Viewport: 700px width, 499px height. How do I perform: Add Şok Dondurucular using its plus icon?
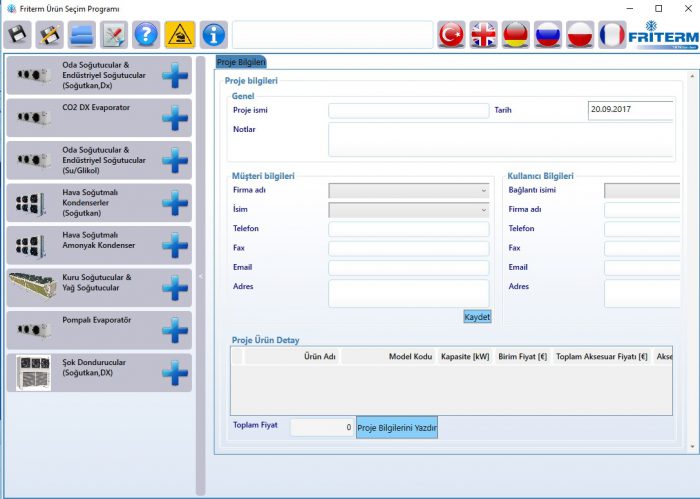click(x=175, y=373)
